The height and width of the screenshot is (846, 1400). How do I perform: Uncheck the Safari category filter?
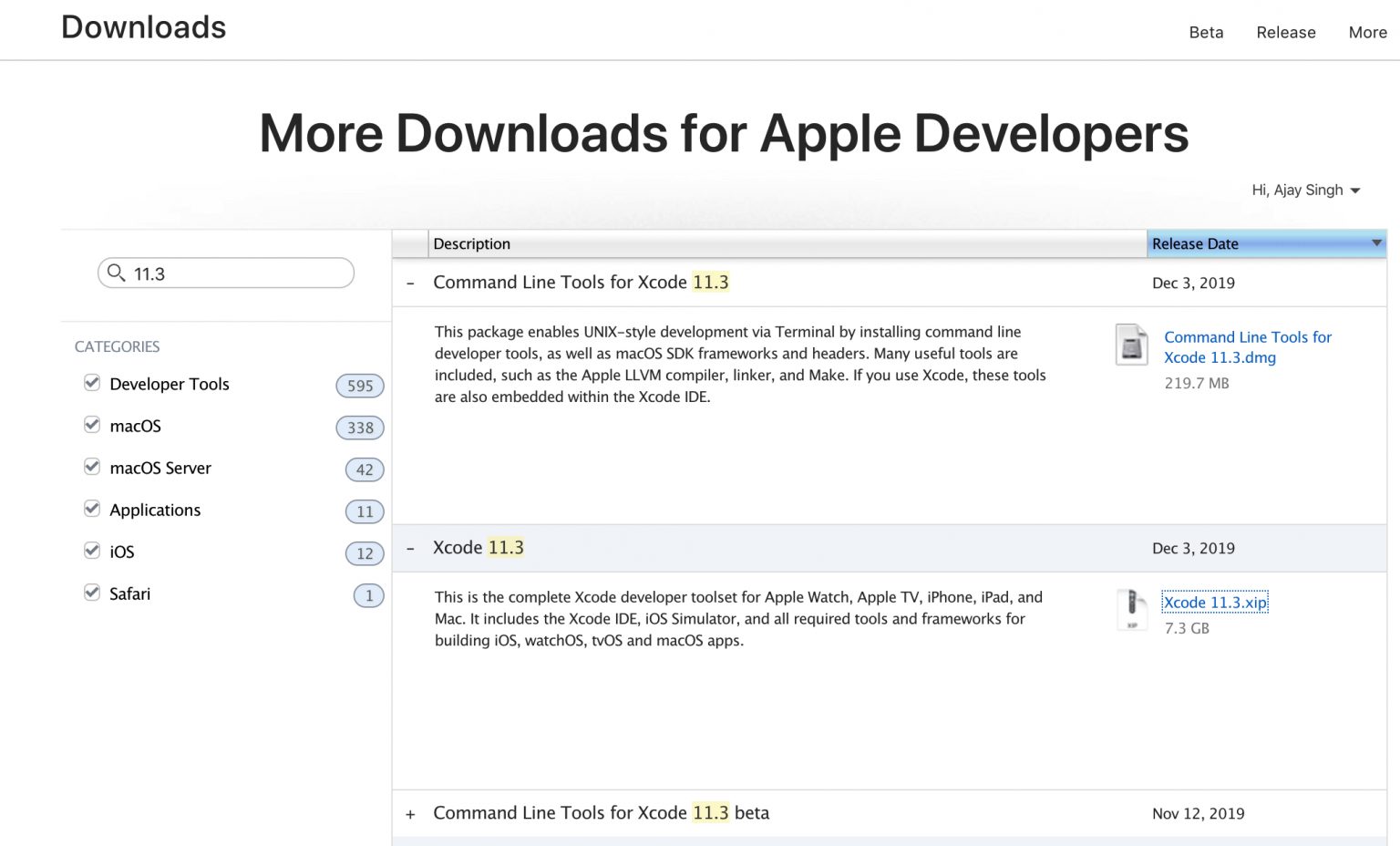coord(92,593)
